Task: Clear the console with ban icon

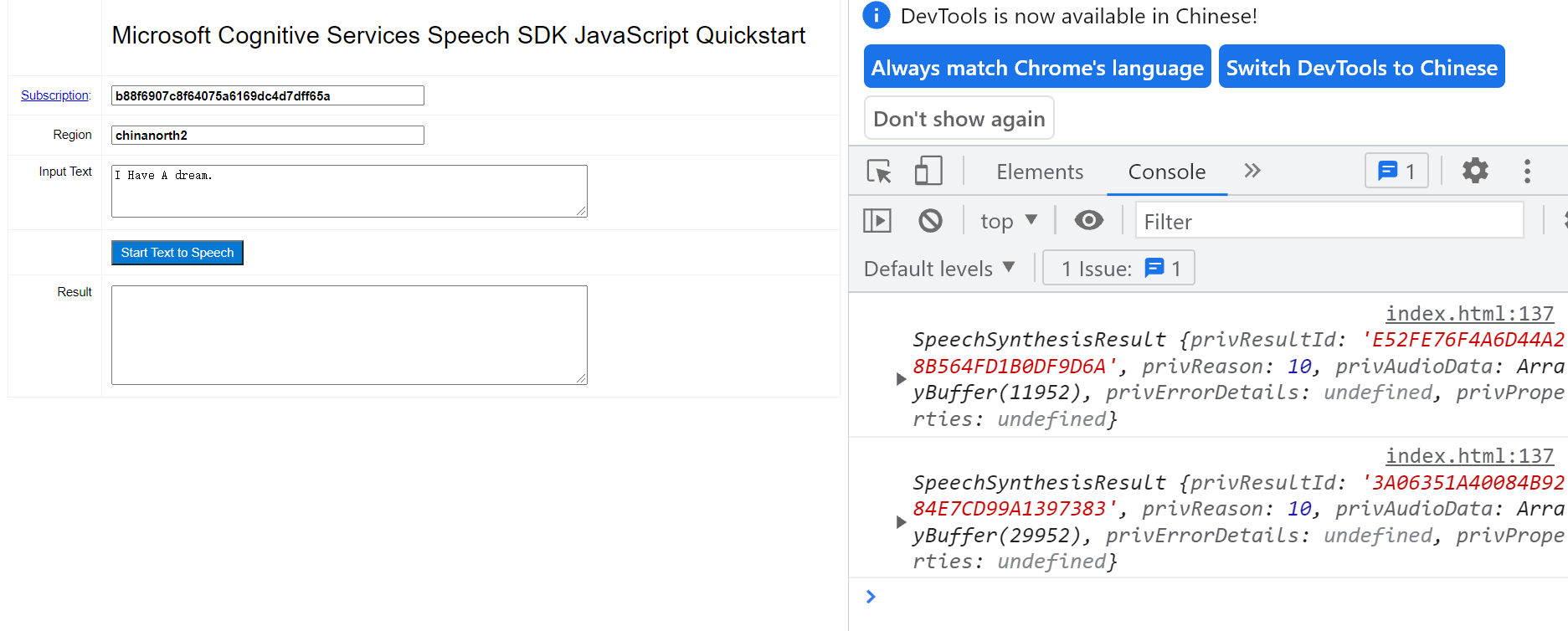Action: pyautogui.click(x=930, y=221)
